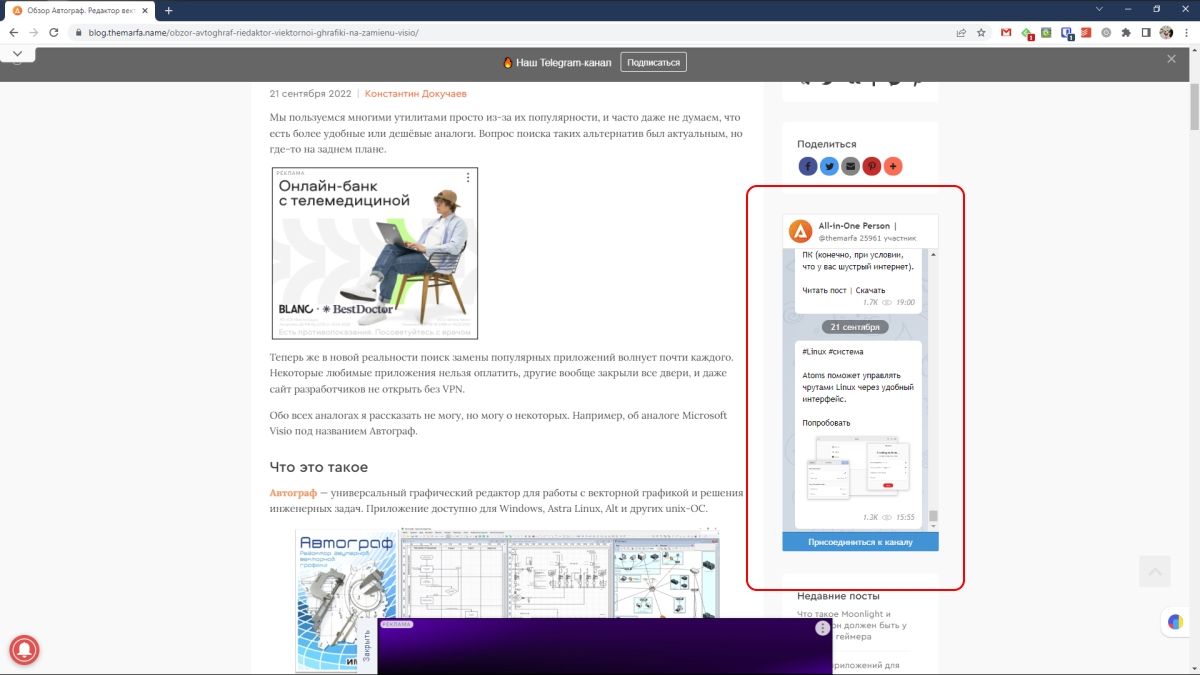Click Попробовать in the Atoms post
Screen dimensions: 1200x675
click(826, 423)
